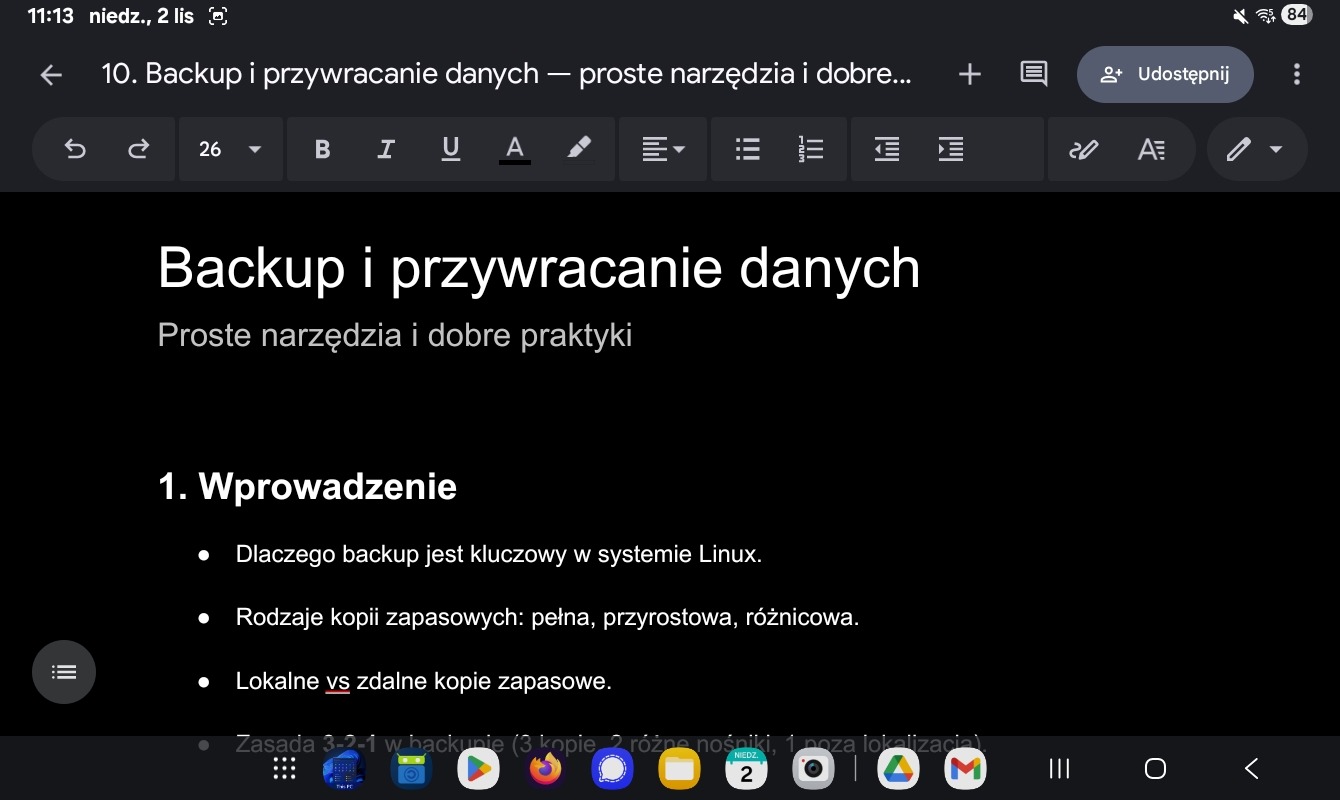Click the Udostępnij share button

coord(1165,74)
